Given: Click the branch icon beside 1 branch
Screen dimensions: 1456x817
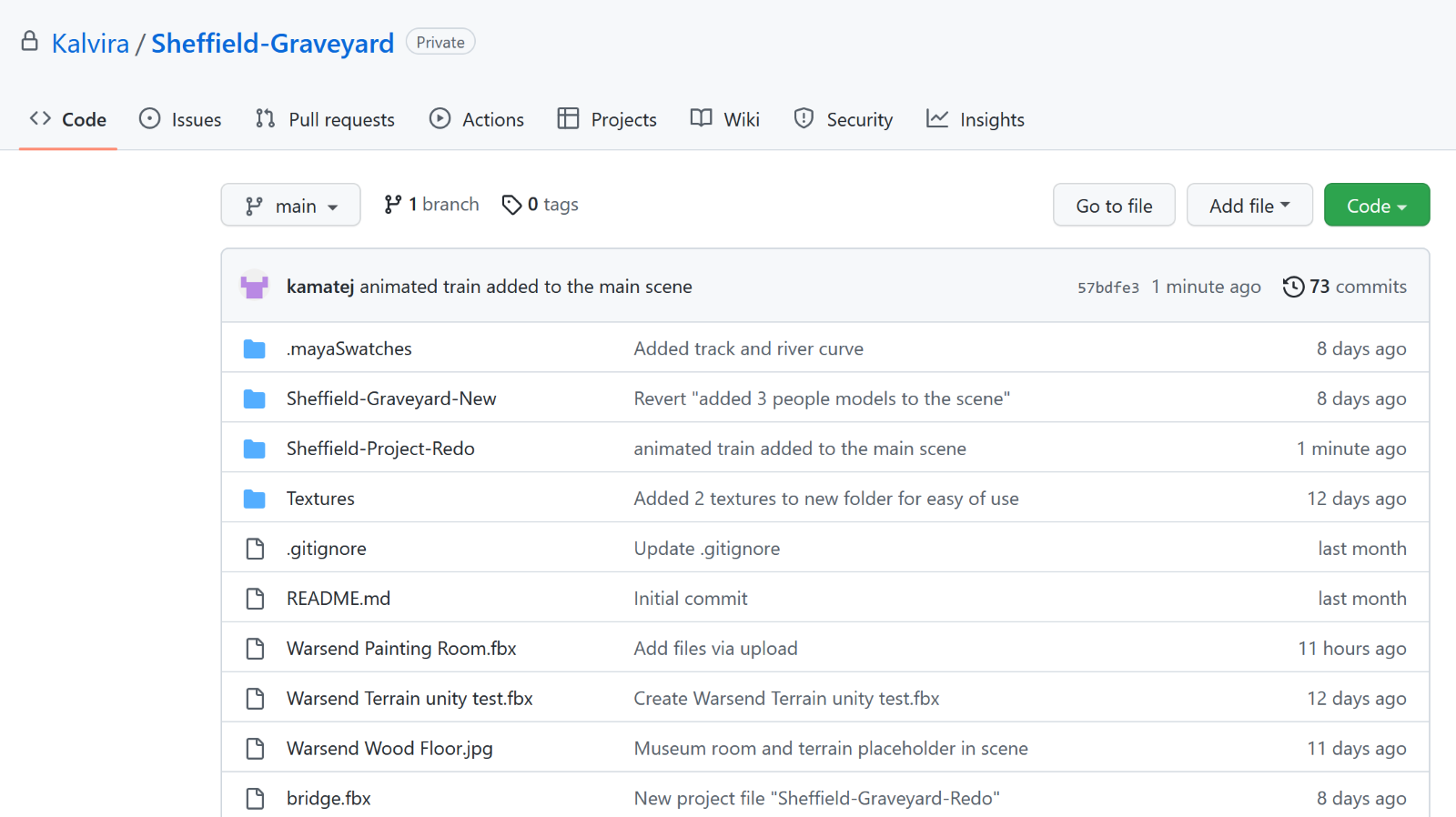Looking at the screenshot, I should 392,205.
